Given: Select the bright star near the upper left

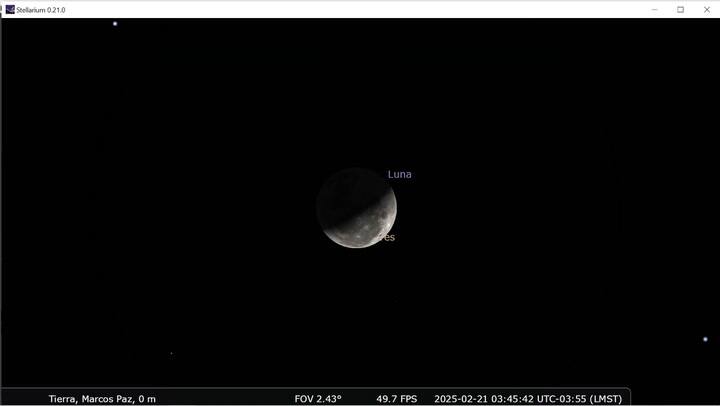Looking at the screenshot, I should point(115,23).
